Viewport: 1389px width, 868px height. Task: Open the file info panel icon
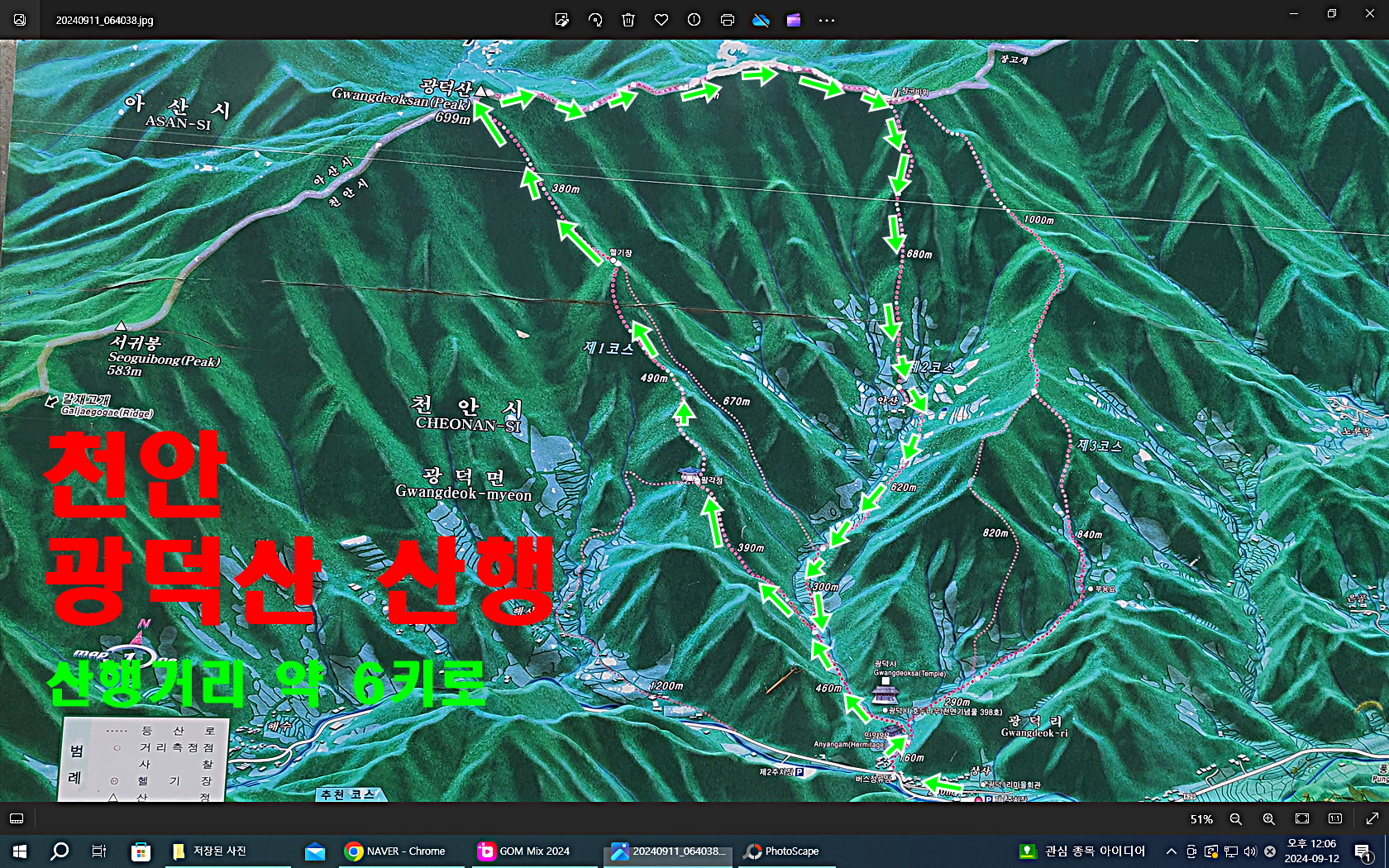[x=694, y=20]
